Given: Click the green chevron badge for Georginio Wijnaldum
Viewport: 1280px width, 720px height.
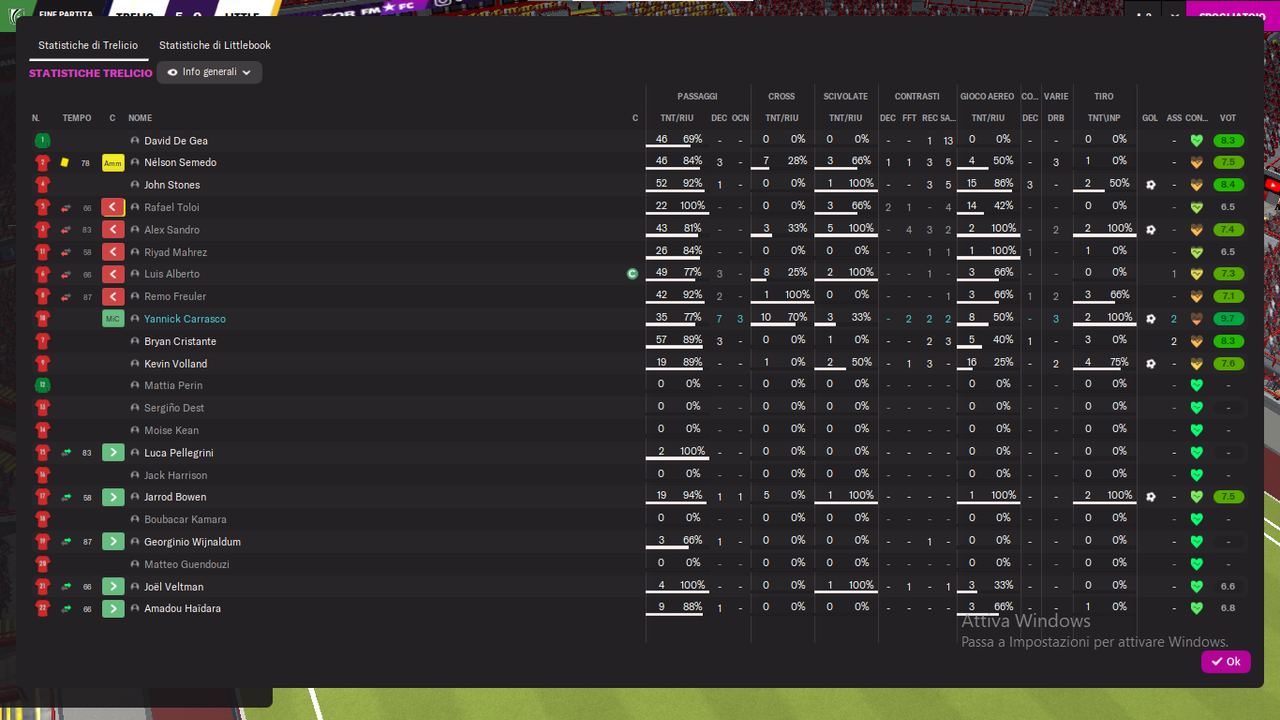Looking at the screenshot, I should pos(113,542).
